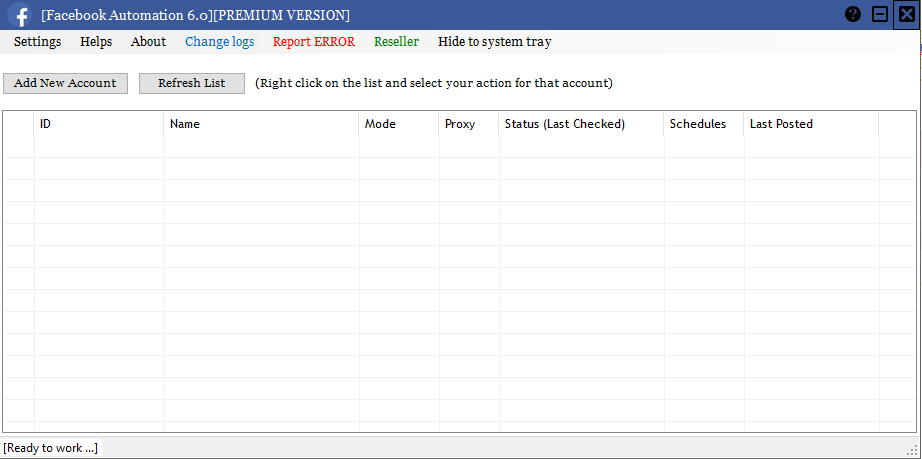
Task: Click the Refresh List button
Action: point(192,83)
